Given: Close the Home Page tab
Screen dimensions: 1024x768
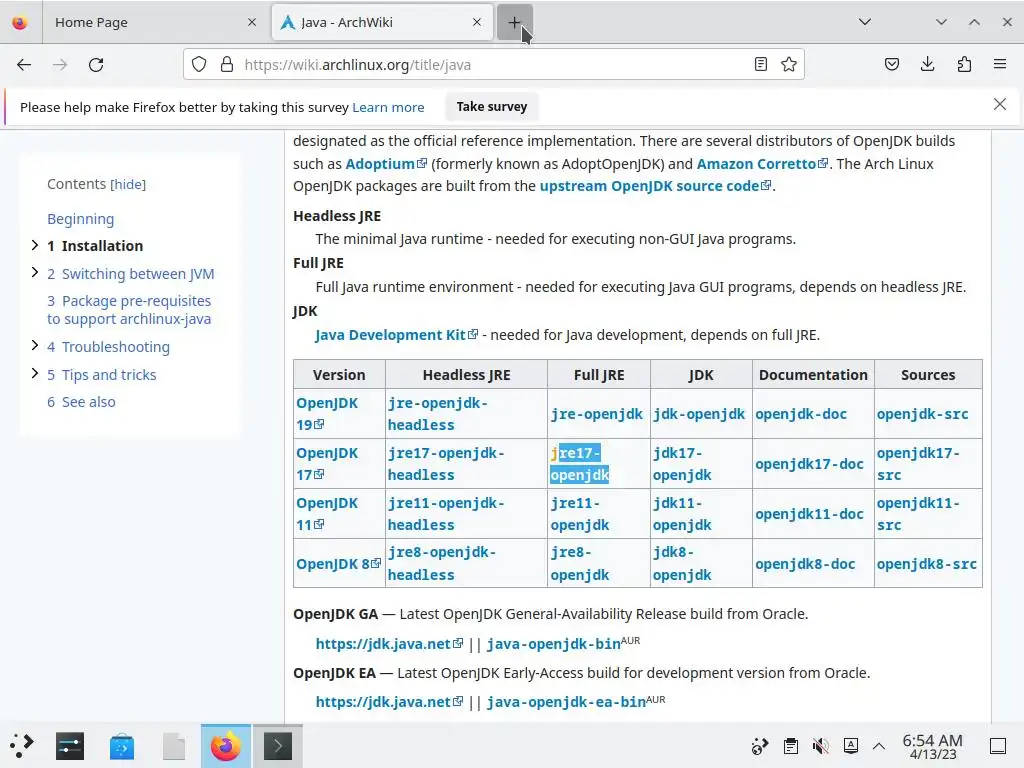Looking at the screenshot, I should (252, 22).
